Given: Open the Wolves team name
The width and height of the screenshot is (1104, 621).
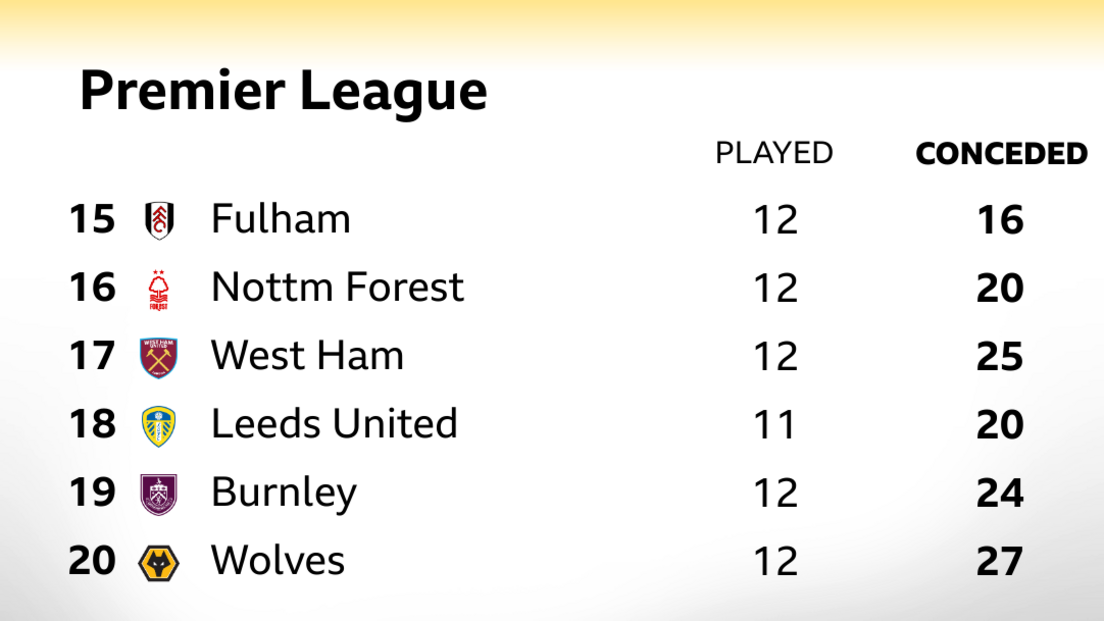Looking at the screenshot, I should [278, 561].
